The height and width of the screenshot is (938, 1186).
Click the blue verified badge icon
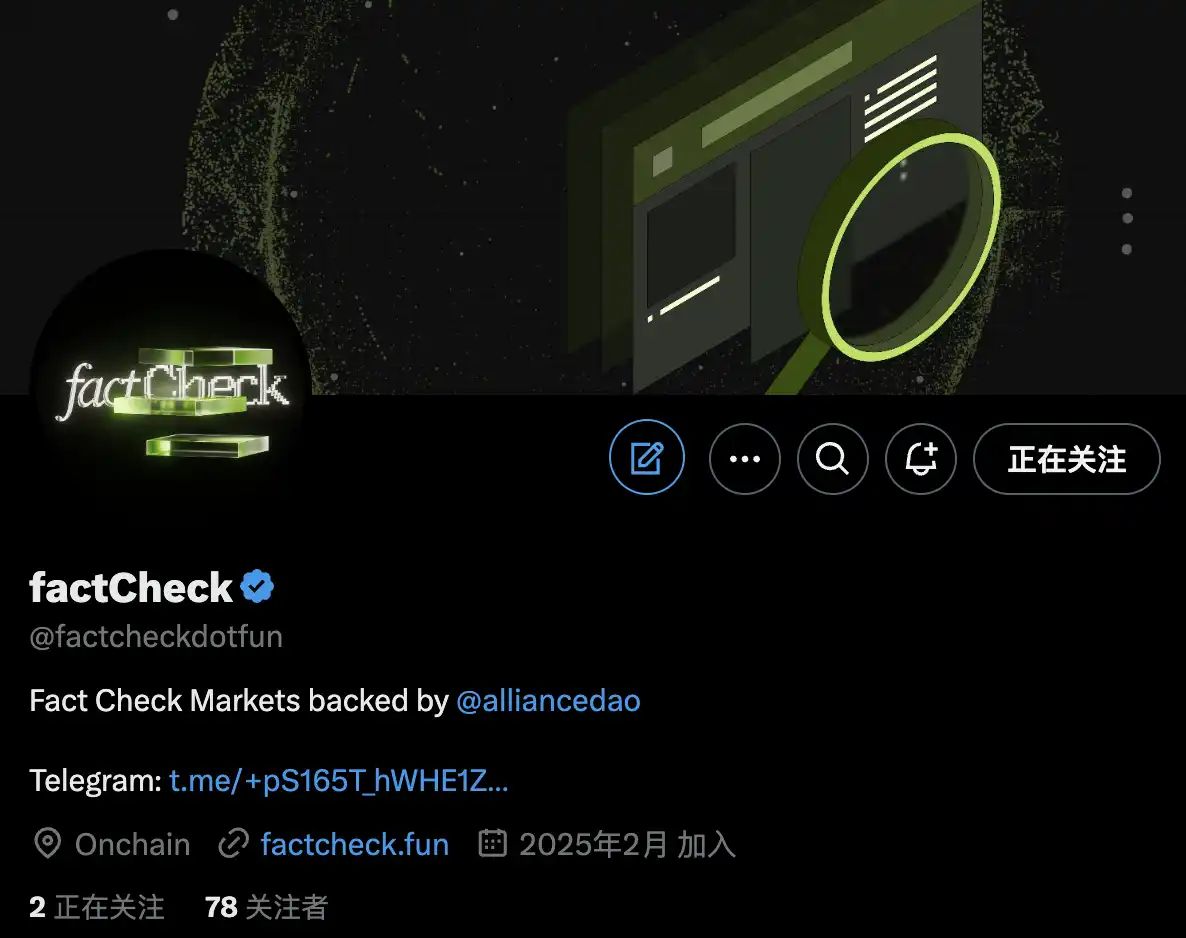point(257,587)
